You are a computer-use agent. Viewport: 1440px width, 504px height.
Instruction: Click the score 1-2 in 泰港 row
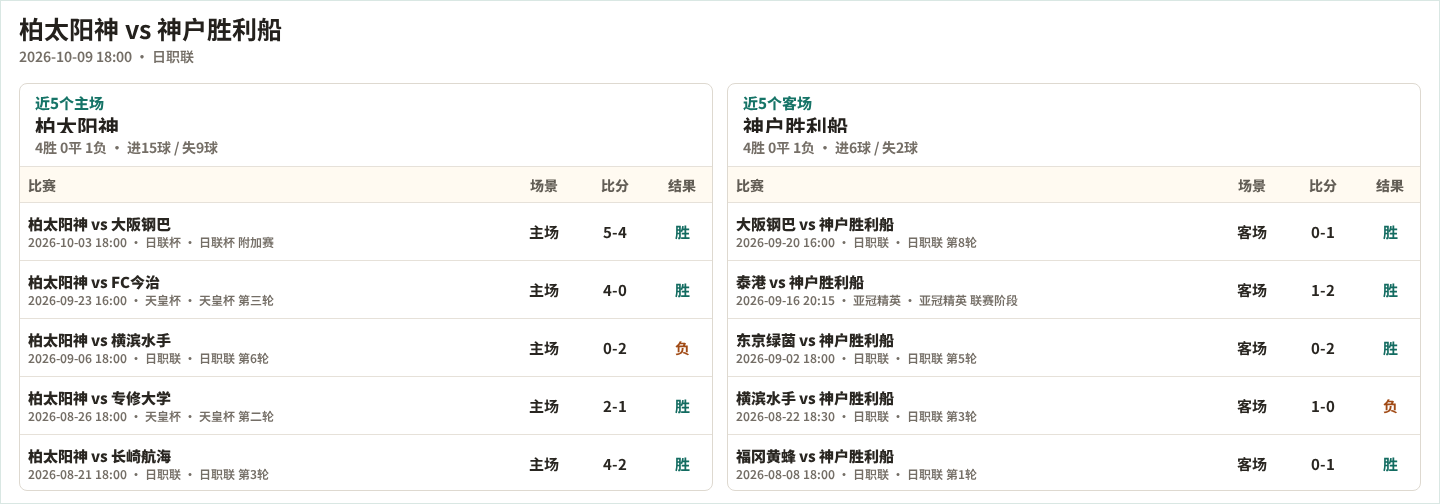1323,290
